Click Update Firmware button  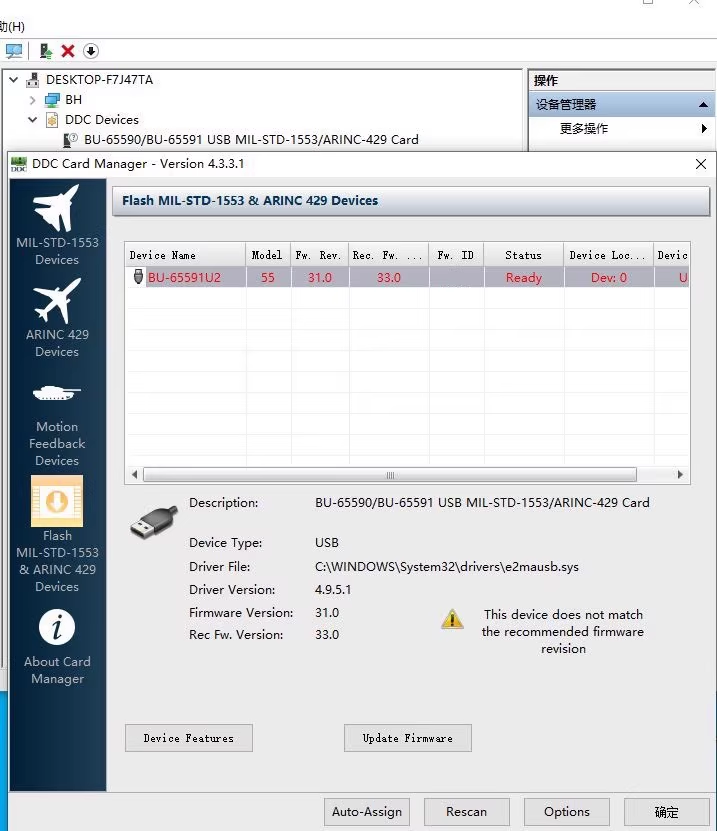pos(408,738)
